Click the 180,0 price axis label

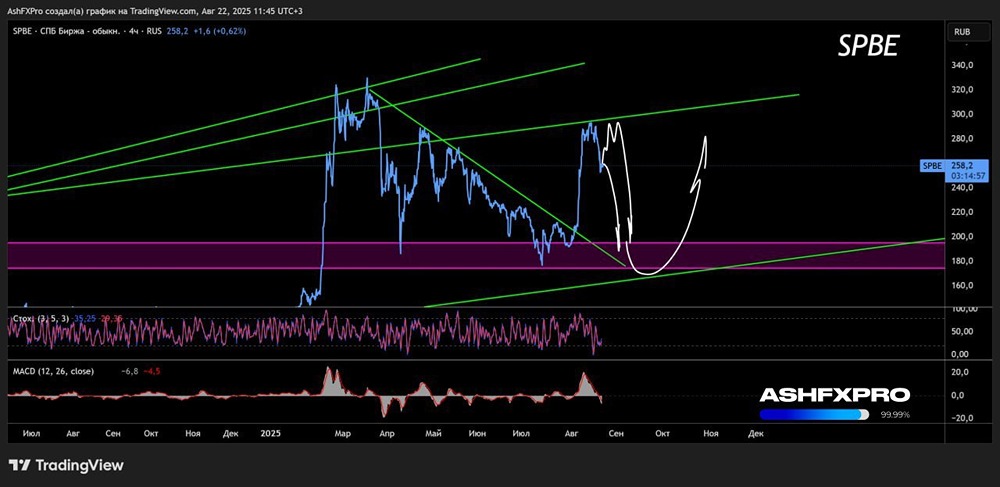(962, 261)
